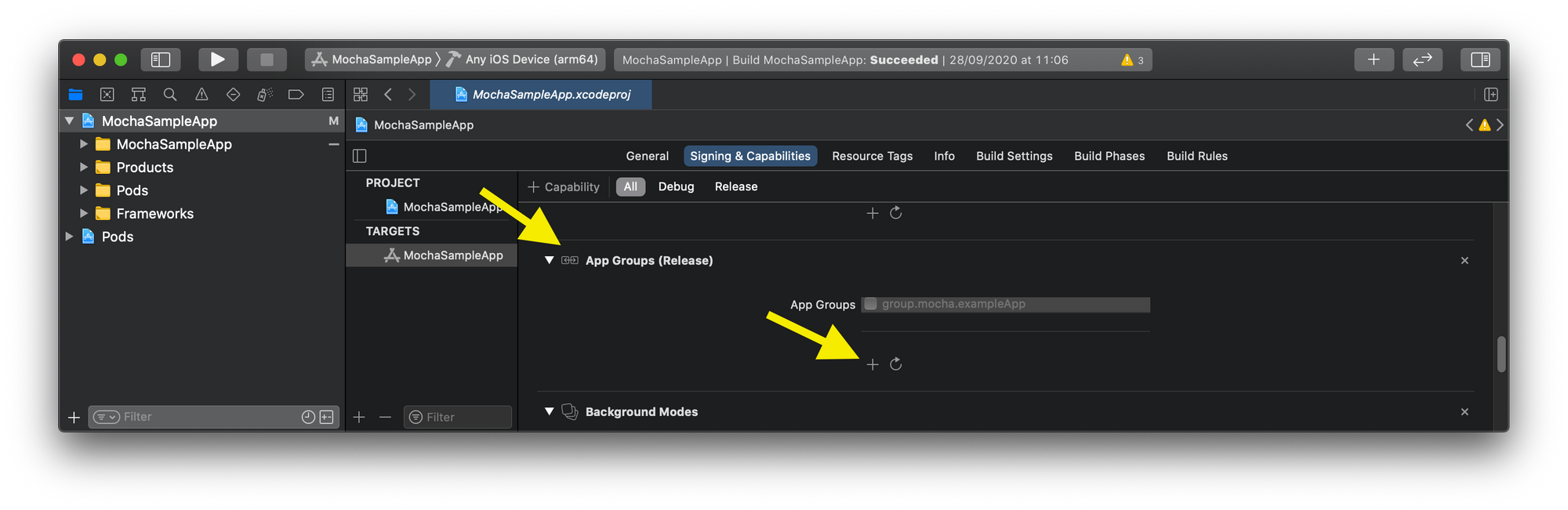Screen dimensions: 1568x510
Task: Switch to Signing & Capabilities tab
Action: (750, 156)
